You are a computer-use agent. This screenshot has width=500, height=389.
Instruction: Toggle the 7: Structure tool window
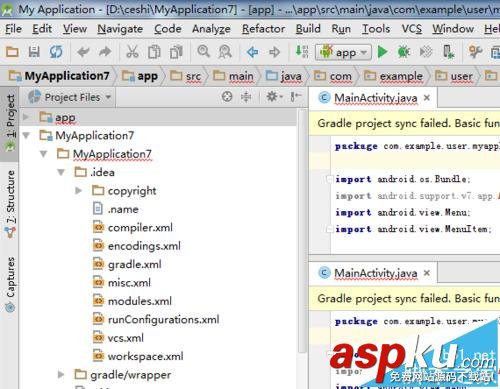pyautogui.click(x=10, y=204)
